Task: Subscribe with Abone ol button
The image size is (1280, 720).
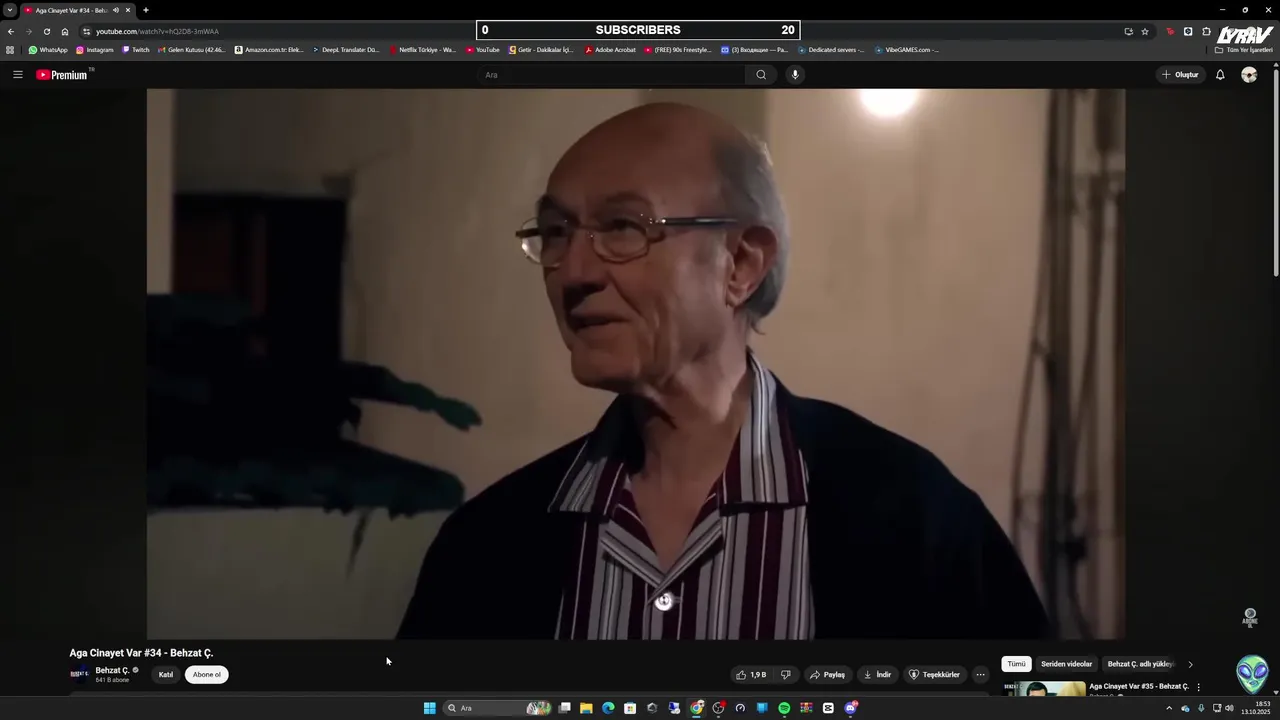Action: (207, 675)
